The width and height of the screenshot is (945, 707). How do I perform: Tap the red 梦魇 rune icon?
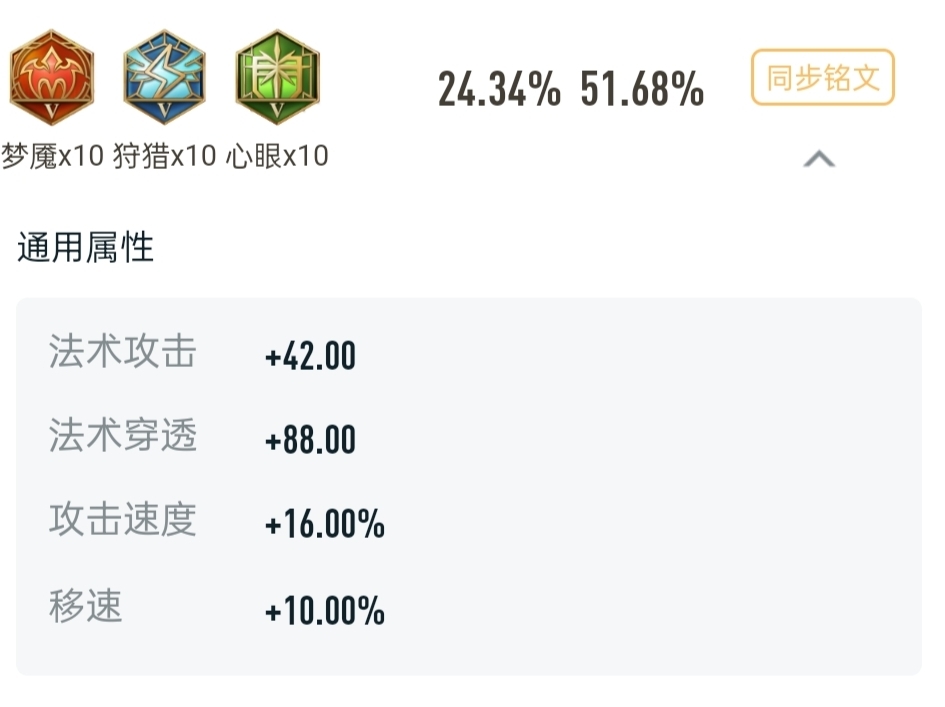point(52,77)
